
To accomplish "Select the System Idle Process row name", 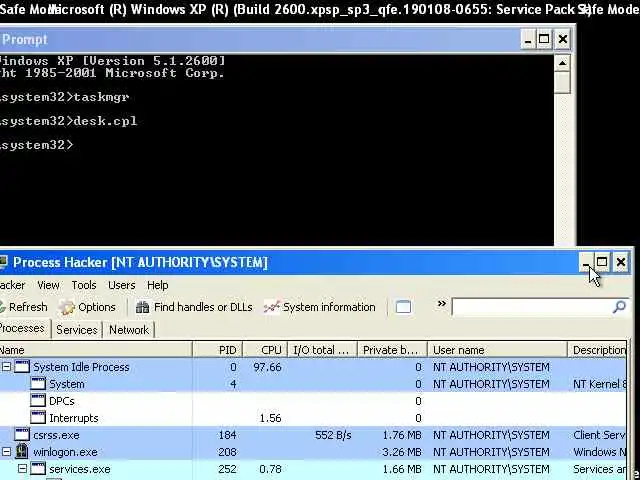I will click(81, 367).
